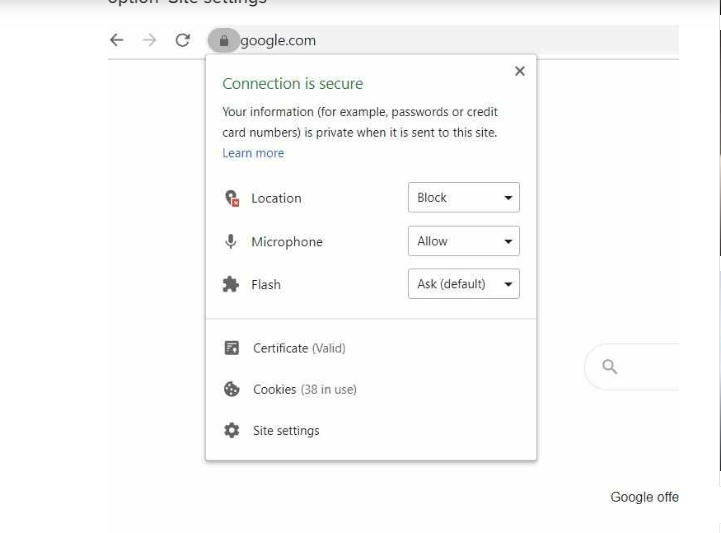
Task: Close the site info popup
Action: [520, 71]
